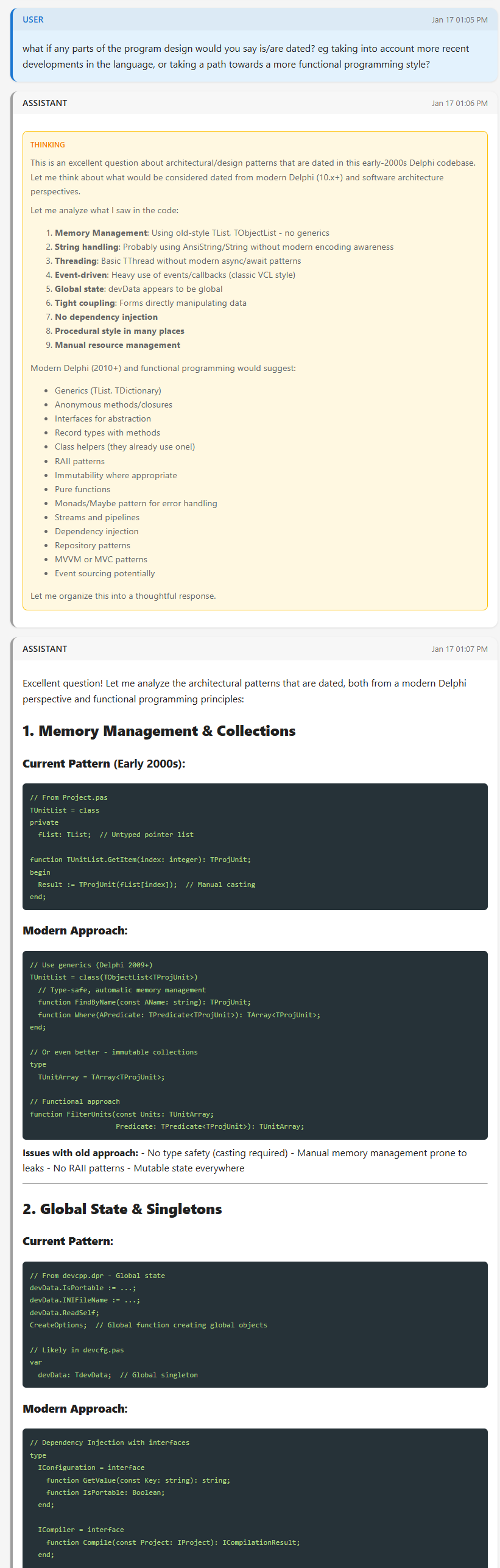Click the Jan 17 01:05 PM timestamp

(459, 20)
